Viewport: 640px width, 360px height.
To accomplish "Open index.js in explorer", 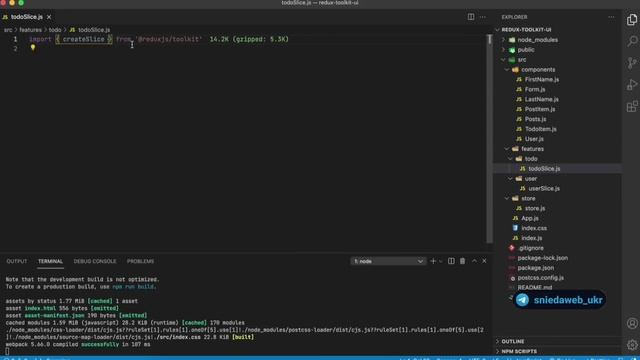I will [x=558, y=238].
